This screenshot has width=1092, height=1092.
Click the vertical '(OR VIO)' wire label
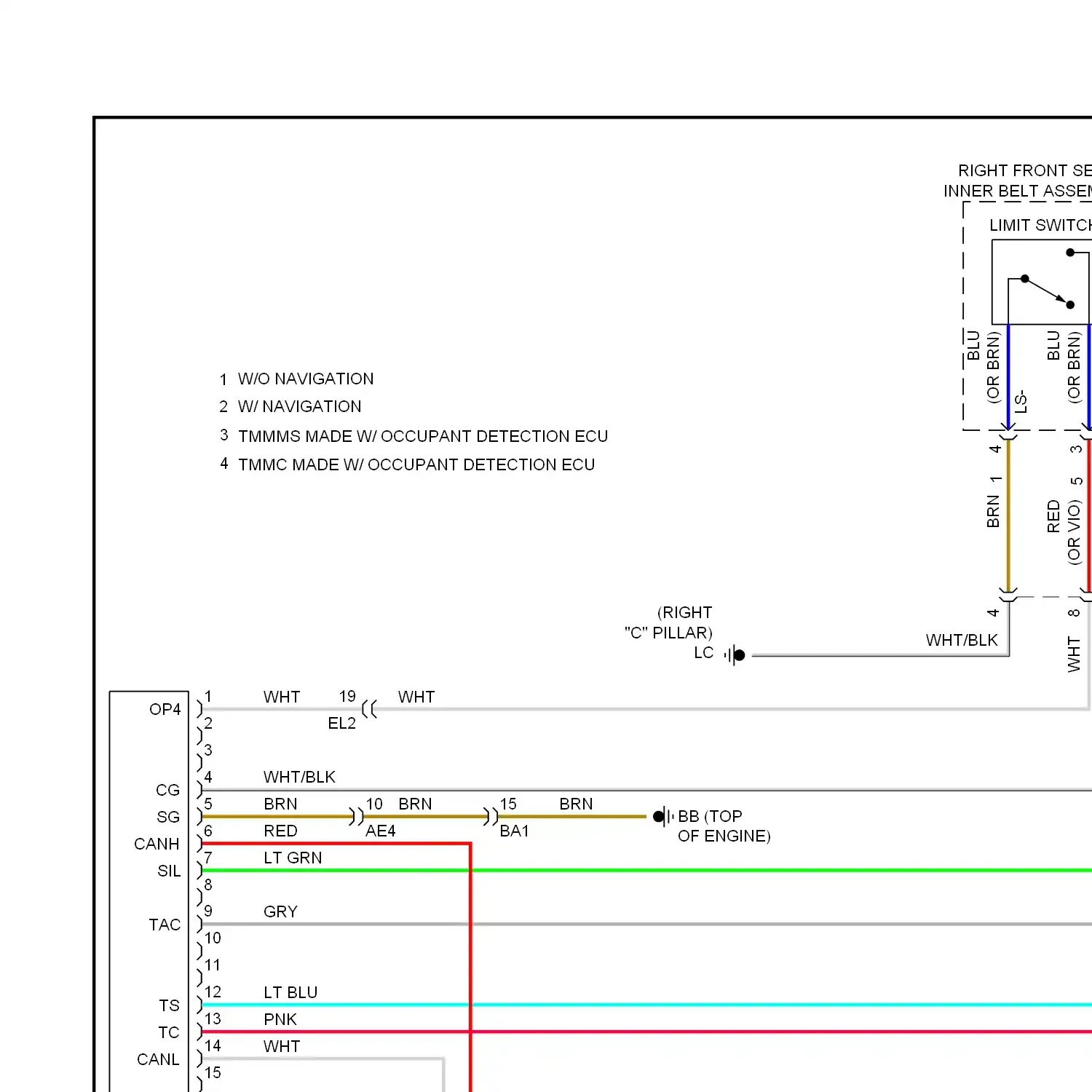(1075, 532)
